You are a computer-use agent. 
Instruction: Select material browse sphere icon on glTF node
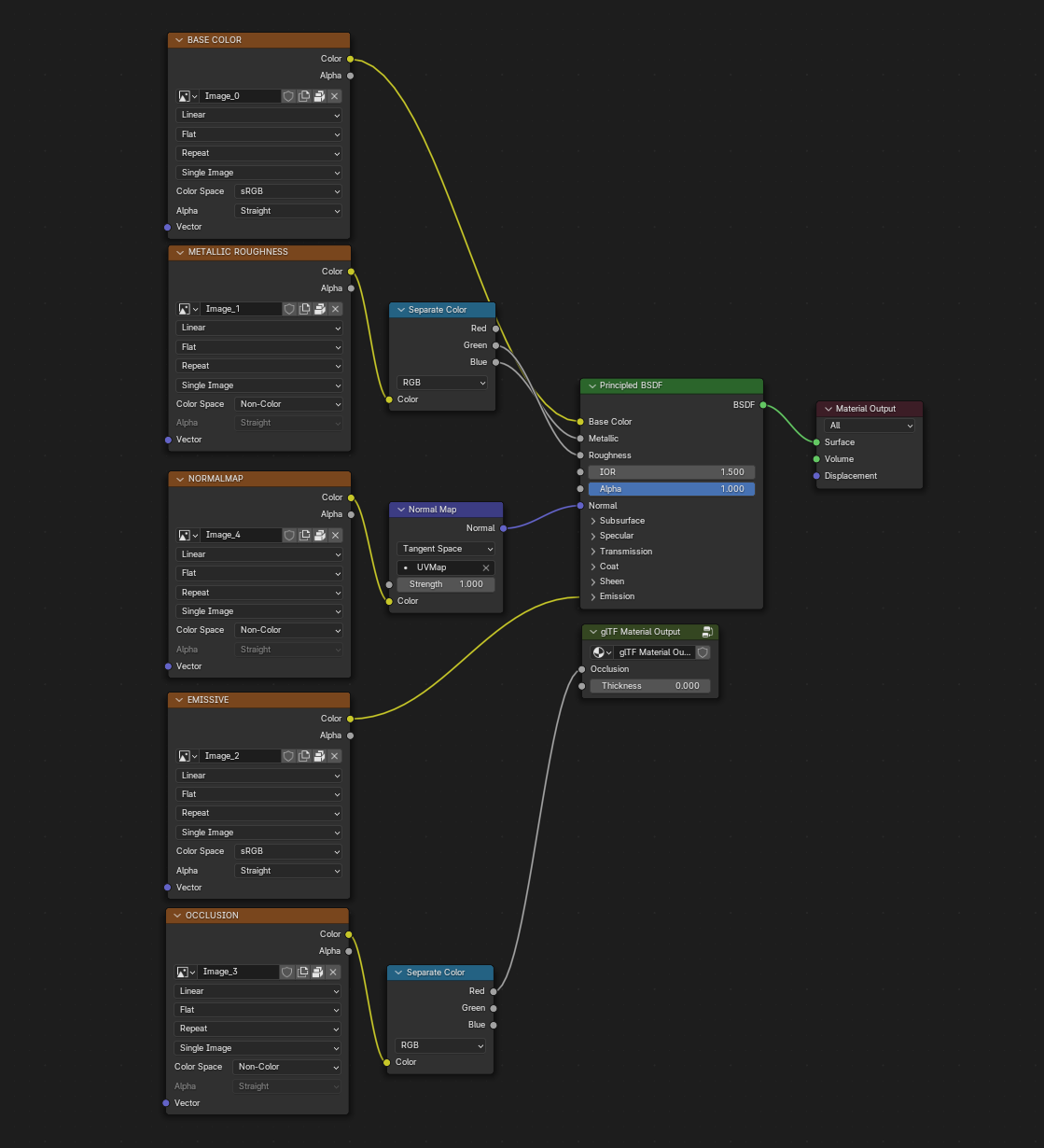click(x=599, y=651)
